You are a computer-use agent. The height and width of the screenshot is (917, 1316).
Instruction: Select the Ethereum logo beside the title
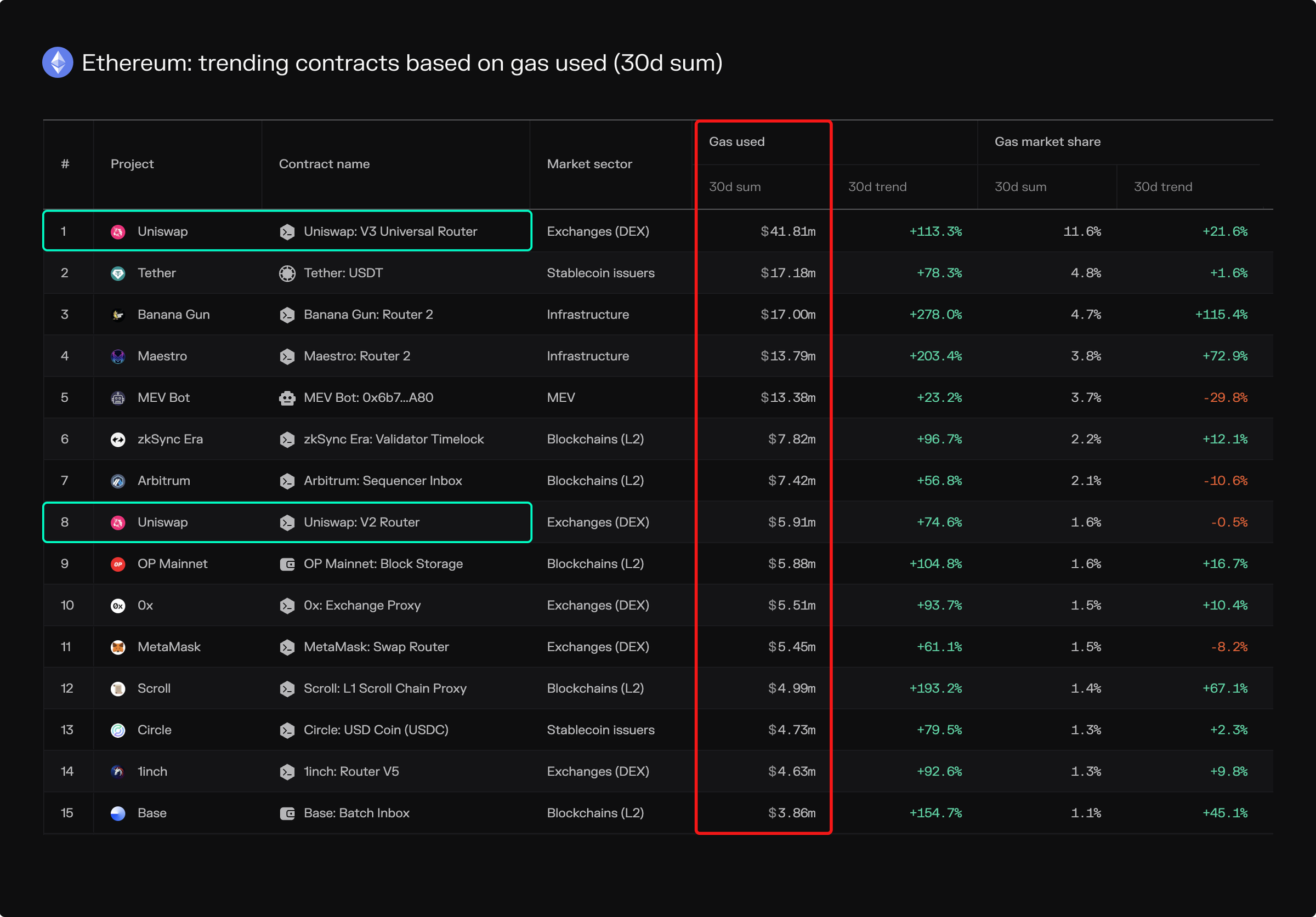coord(58,62)
